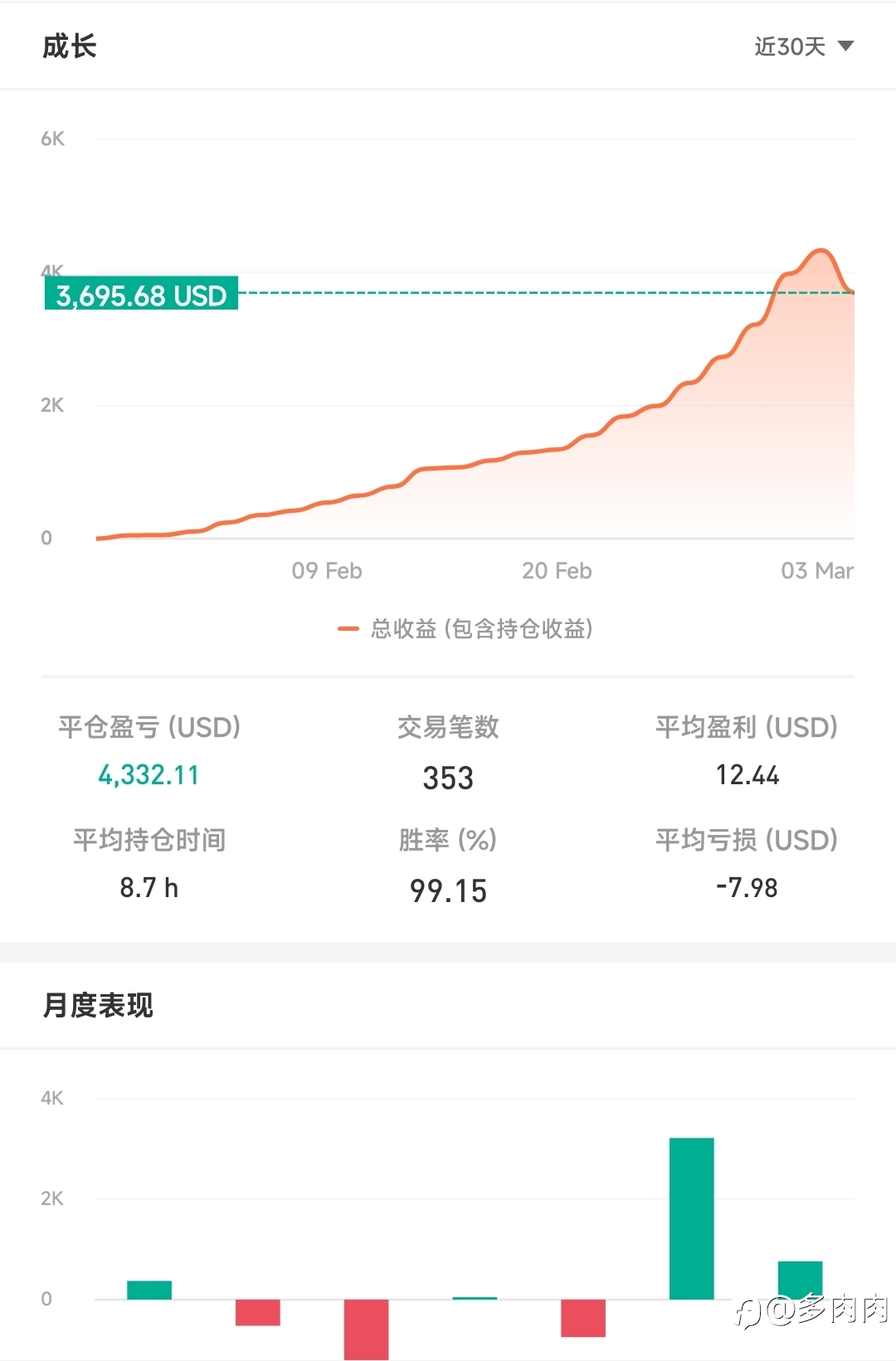This screenshot has width=896, height=1361.
Task: Open the 近30天 time range dropdown
Action: point(803,46)
